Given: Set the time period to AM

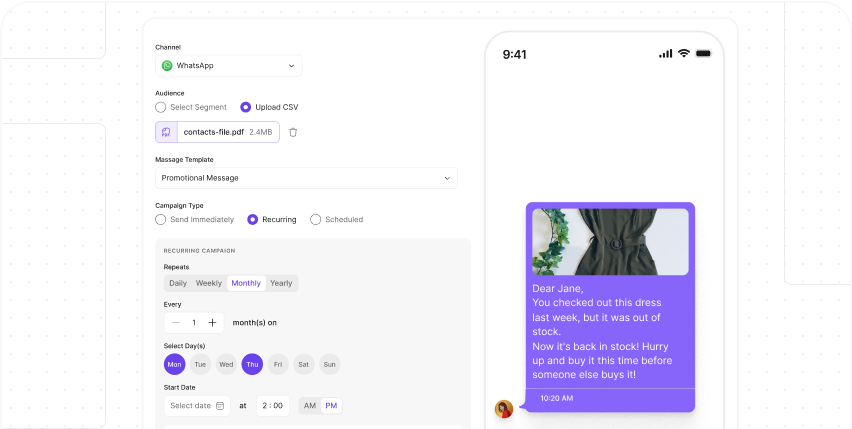Looking at the screenshot, I should click(310, 406).
